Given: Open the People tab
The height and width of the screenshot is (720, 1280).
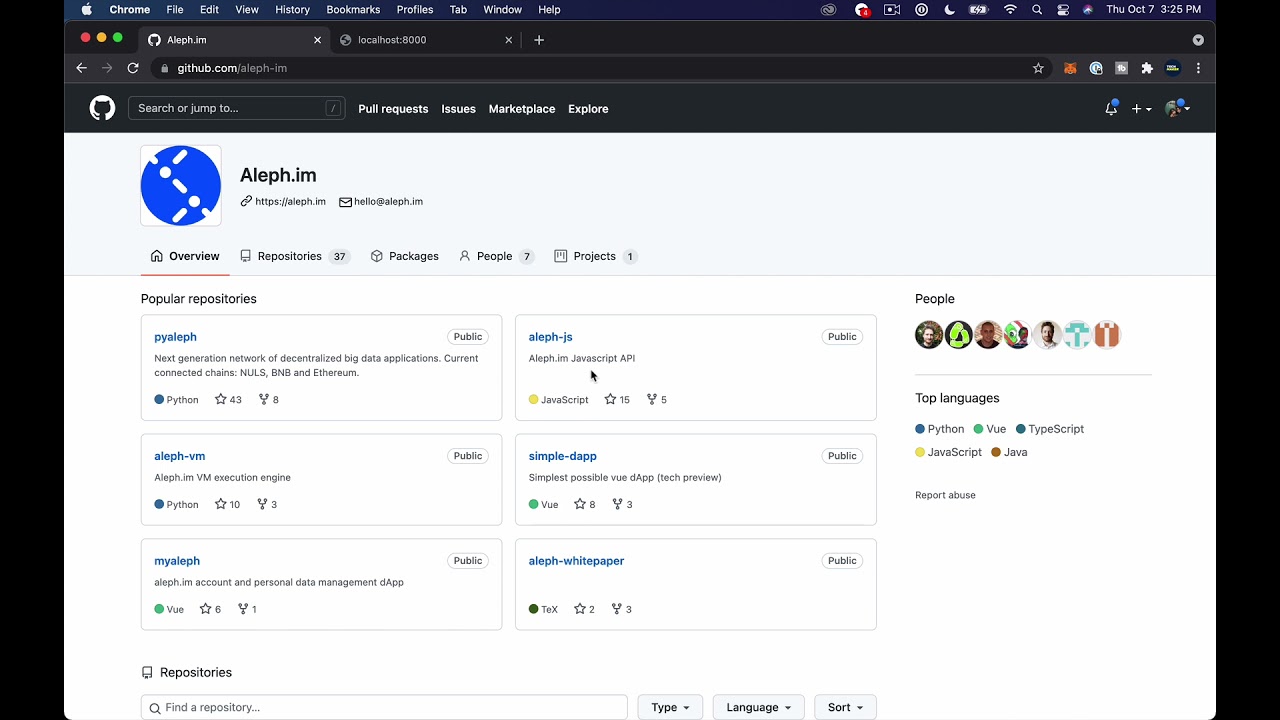Looking at the screenshot, I should 495,256.
